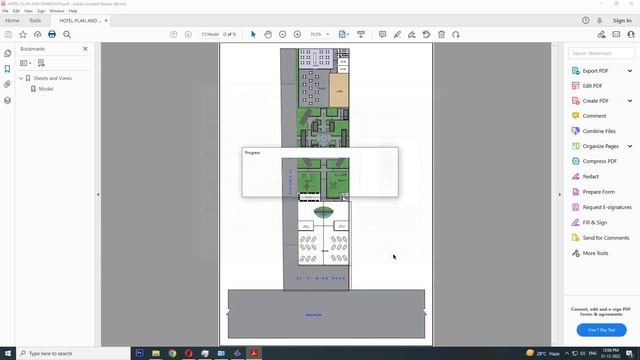Select the Sign draw tool icon
The image size is (640, 360).
(x=412, y=35)
